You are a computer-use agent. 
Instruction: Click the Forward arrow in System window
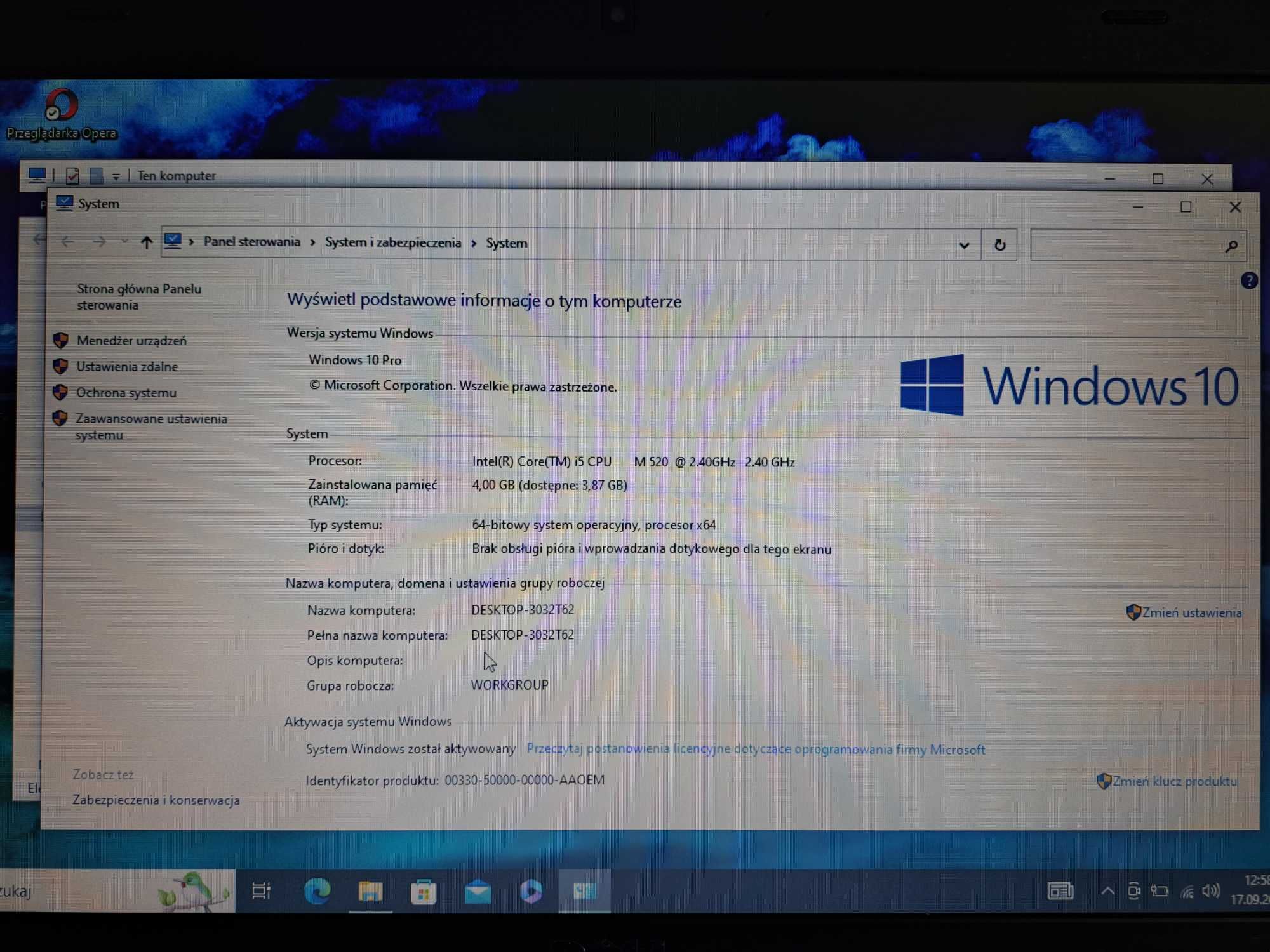[98, 242]
